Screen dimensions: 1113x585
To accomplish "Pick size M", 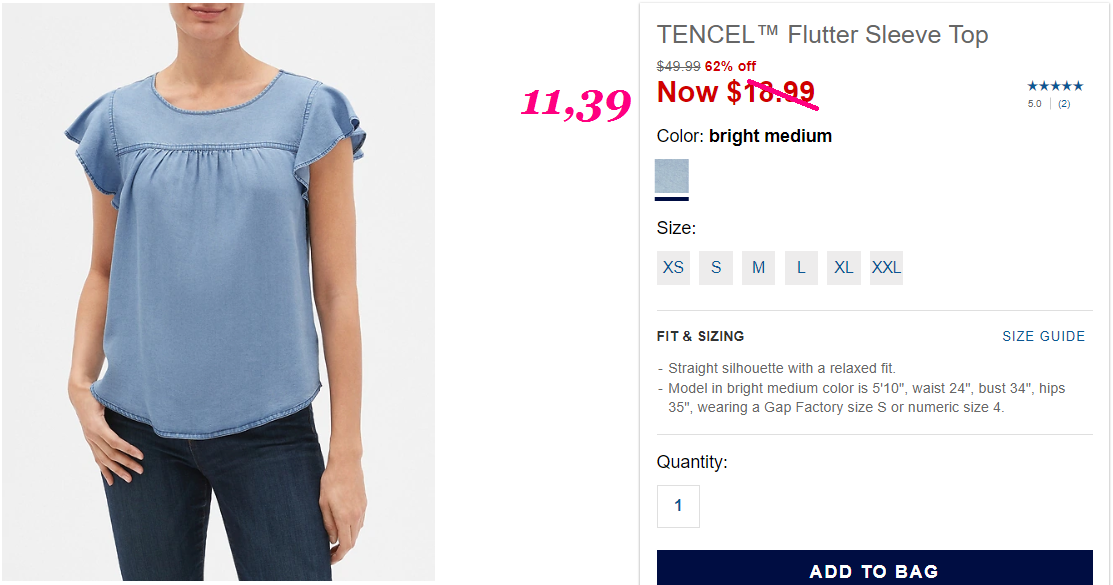I will click(x=758, y=268).
